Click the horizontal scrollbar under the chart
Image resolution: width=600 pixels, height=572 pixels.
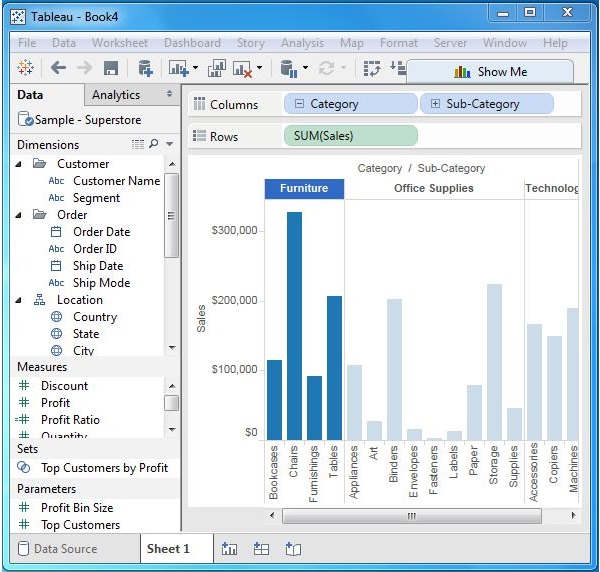(410, 516)
